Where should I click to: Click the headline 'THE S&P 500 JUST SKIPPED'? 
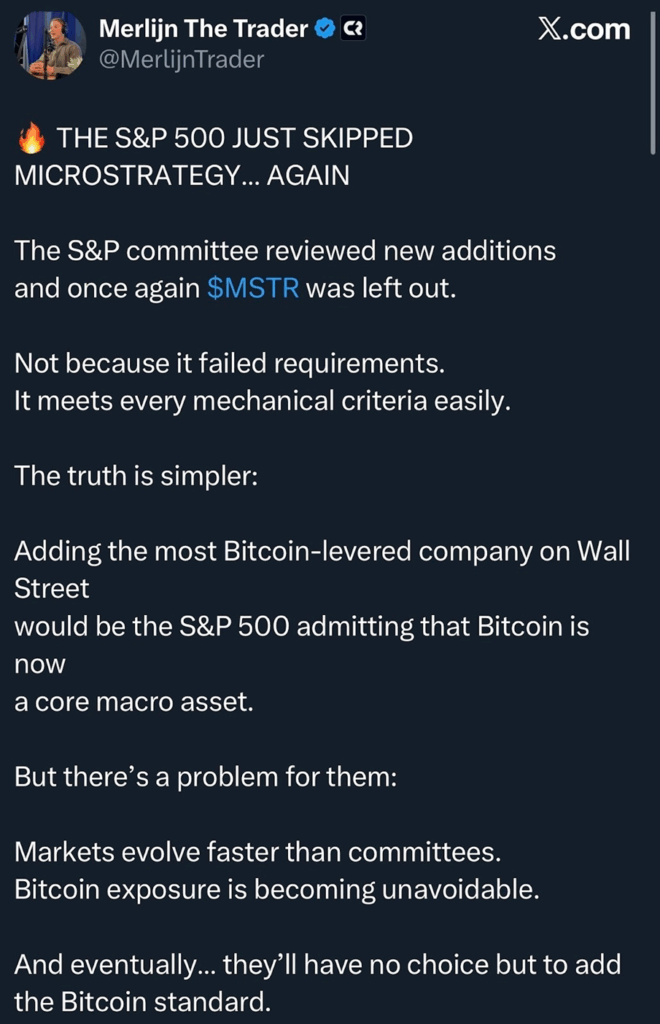234,139
